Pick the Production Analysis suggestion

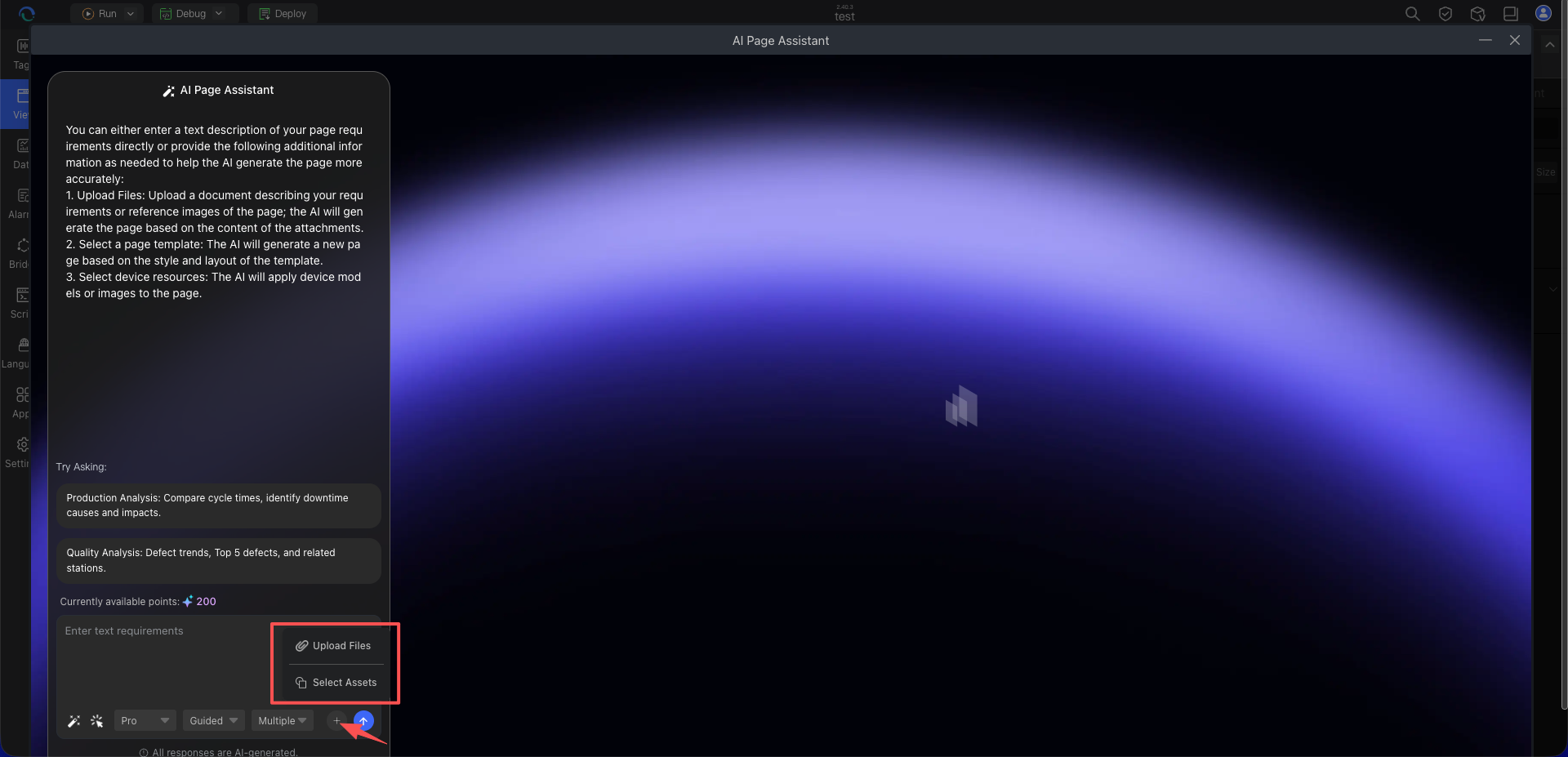point(219,505)
